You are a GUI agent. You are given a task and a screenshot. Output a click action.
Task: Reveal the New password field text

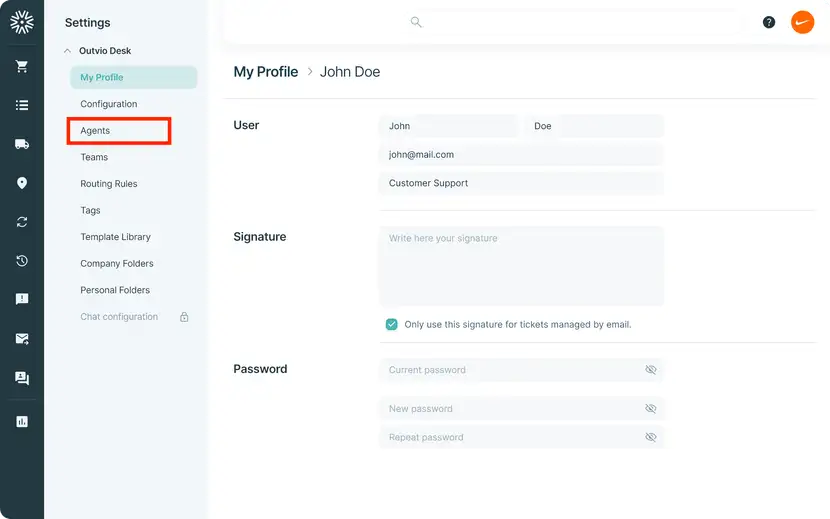point(651,408)
